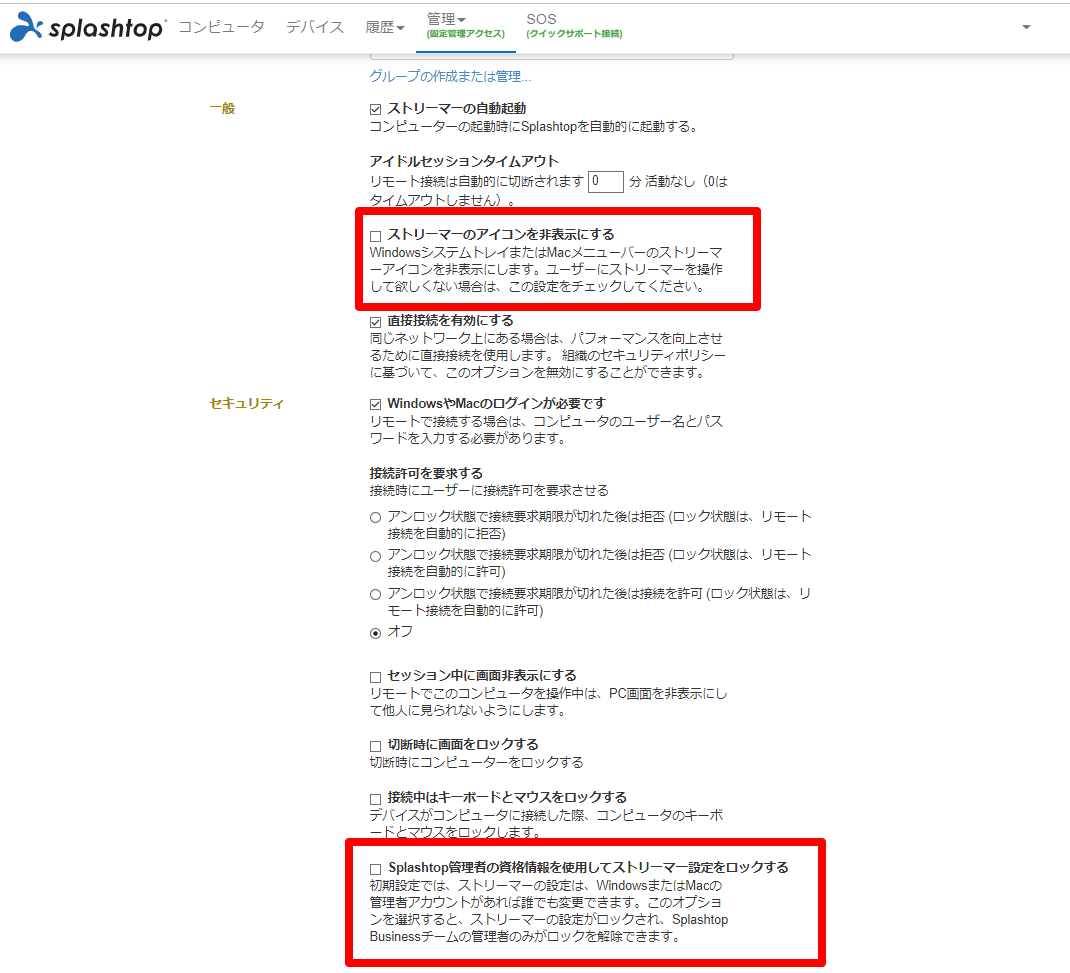1070x973 pixels.
Task: Click the text コンピューターの起動時にSplashtopを自動的に起動する。
Action: coord(535,126)
